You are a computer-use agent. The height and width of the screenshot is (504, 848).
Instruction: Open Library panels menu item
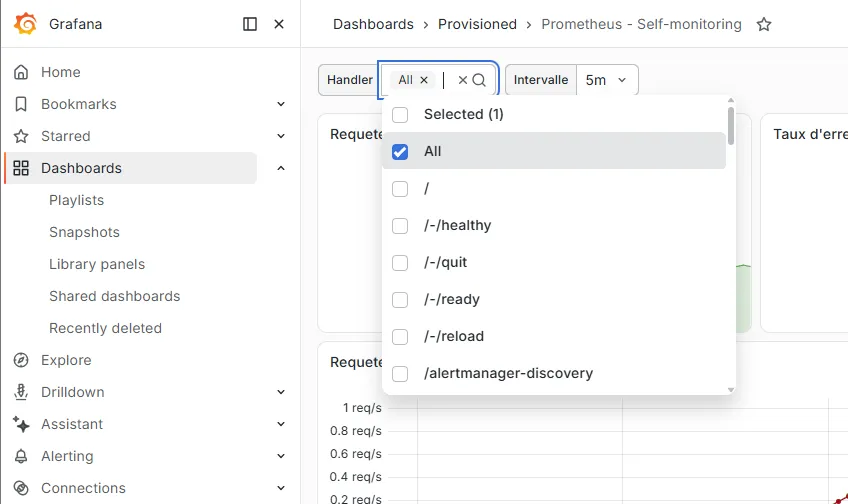97,264
